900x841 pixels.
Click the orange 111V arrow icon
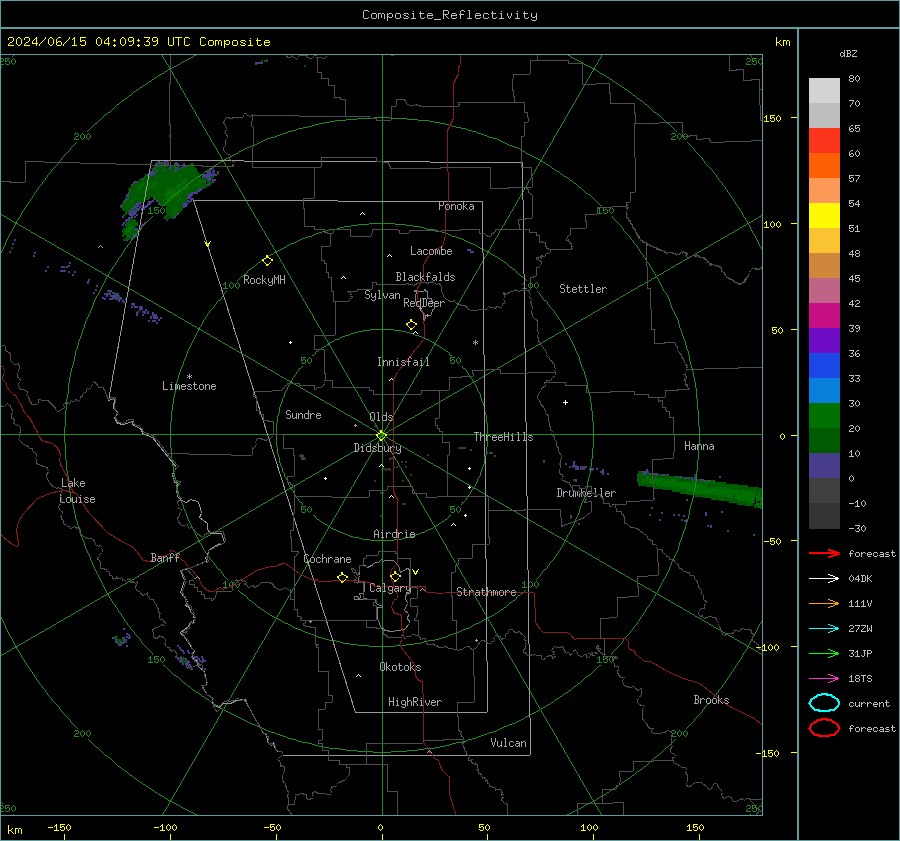(x=824, y=603)
